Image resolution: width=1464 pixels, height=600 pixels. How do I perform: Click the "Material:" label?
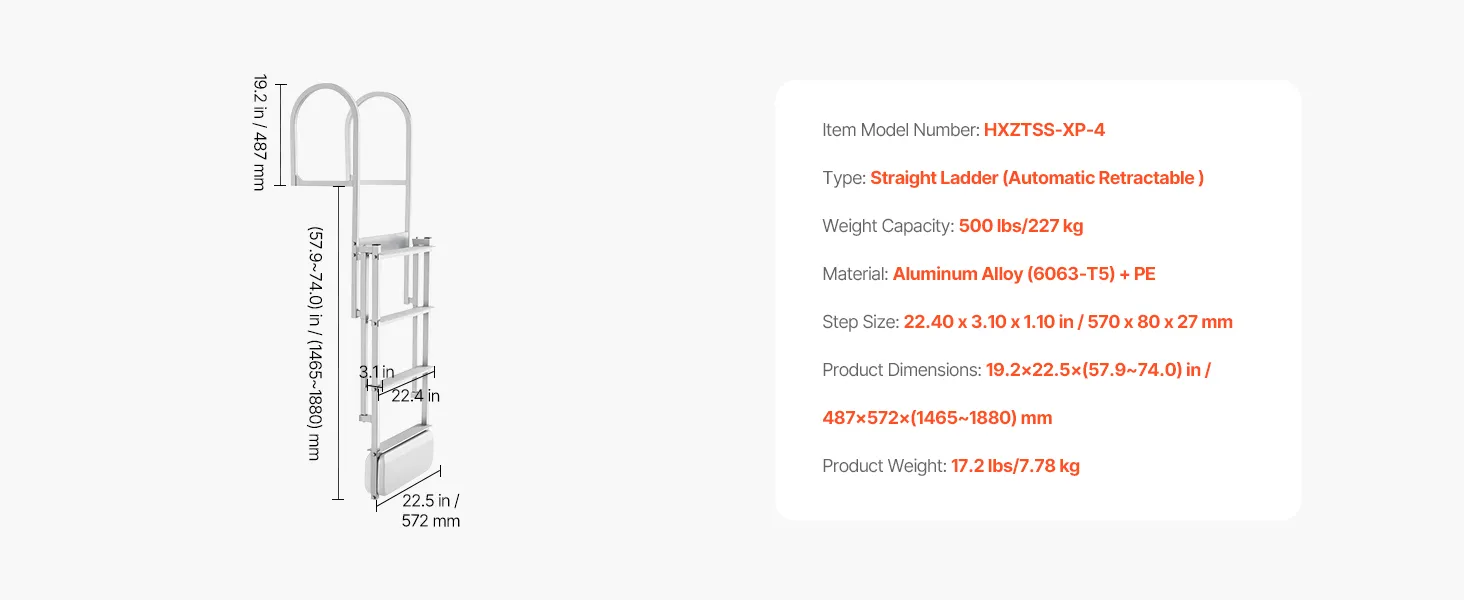[855, 274]
